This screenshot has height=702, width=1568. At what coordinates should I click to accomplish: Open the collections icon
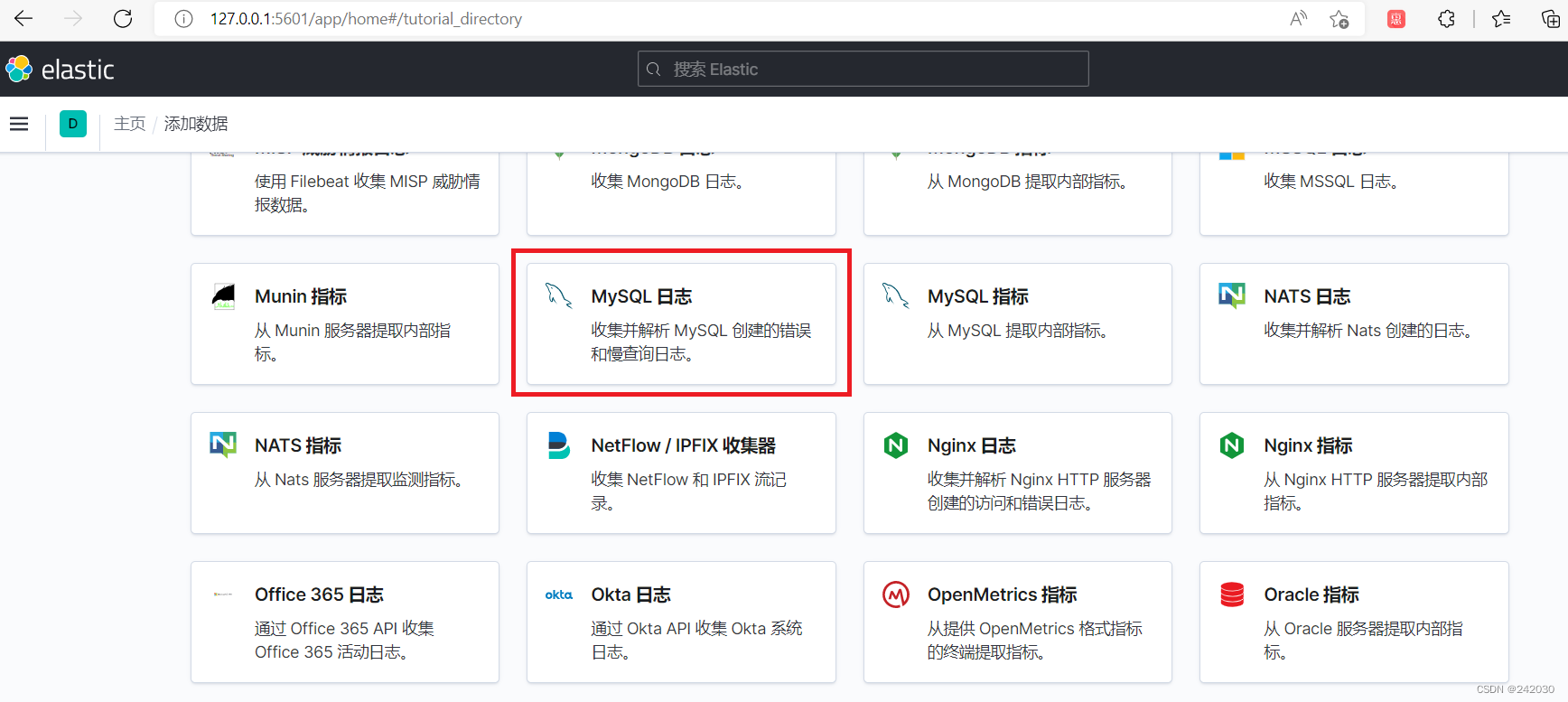click(x=1550, y=19)
